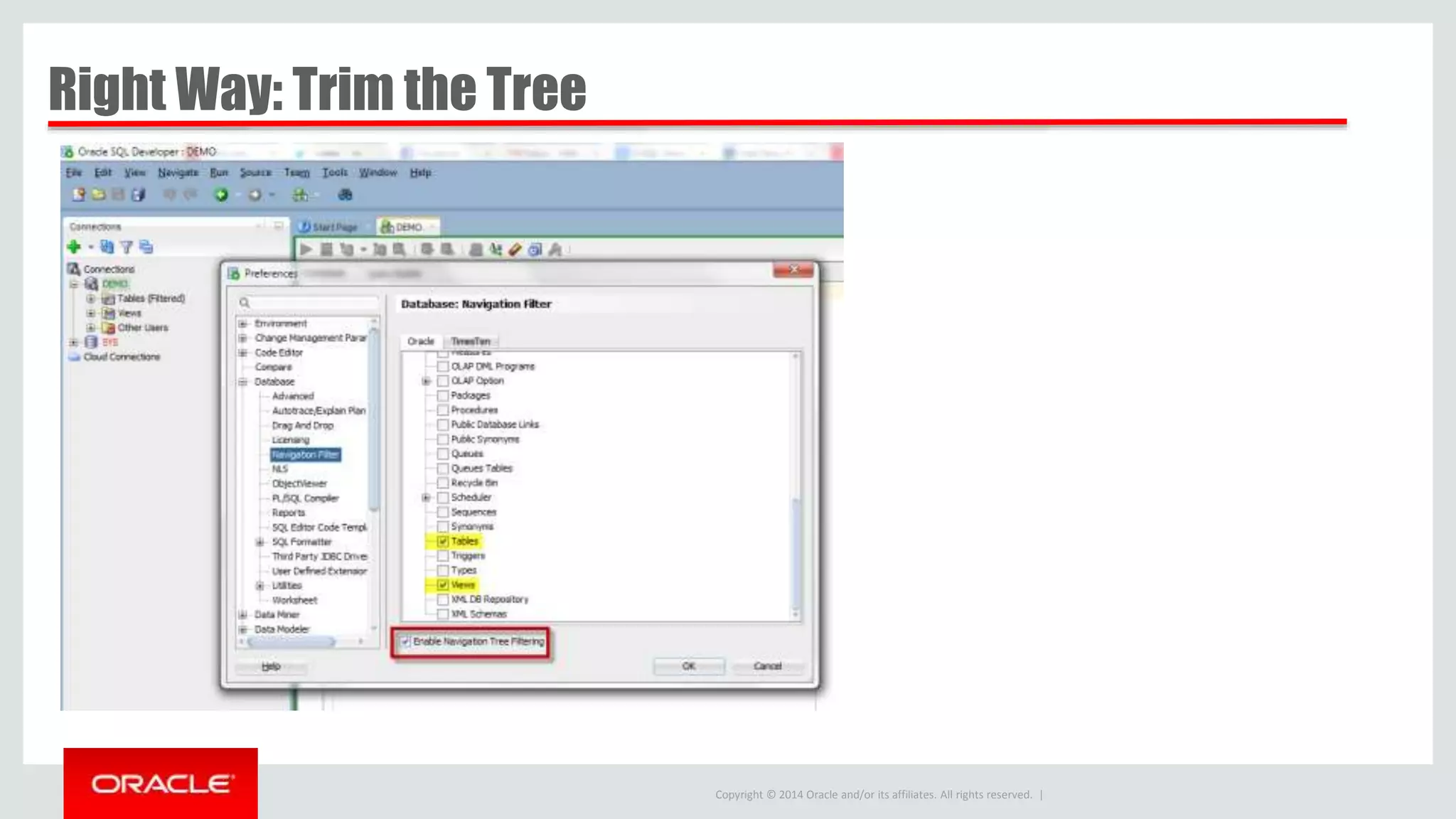Toggle Enable Navigation Tree Filtering checkbox

405,642
